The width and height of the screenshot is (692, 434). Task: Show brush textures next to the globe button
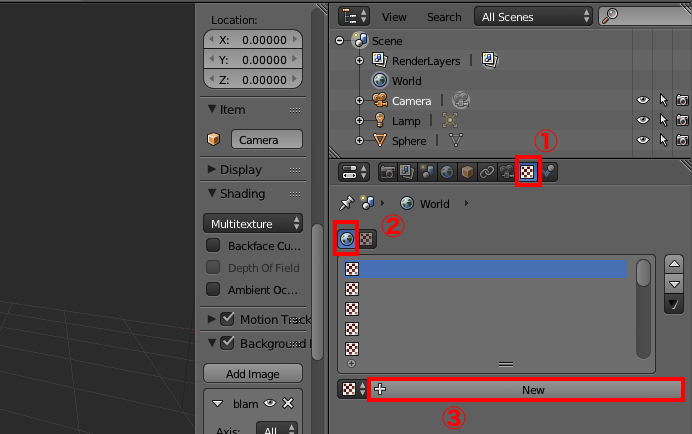366,239
